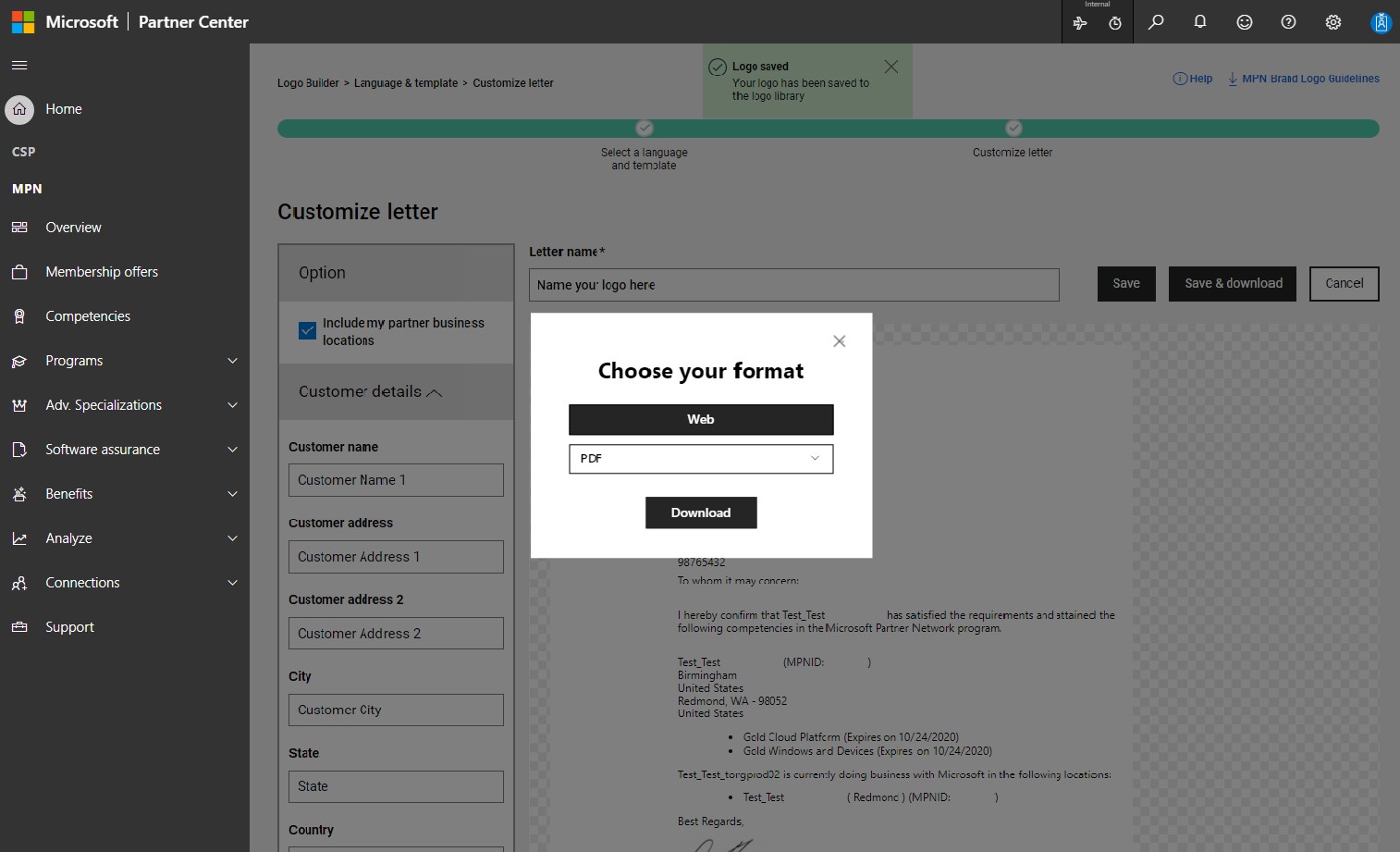Screen dimensions: 1400x852
Task: Click the Programs icon in the sidebar
Action: coord(19,361)
